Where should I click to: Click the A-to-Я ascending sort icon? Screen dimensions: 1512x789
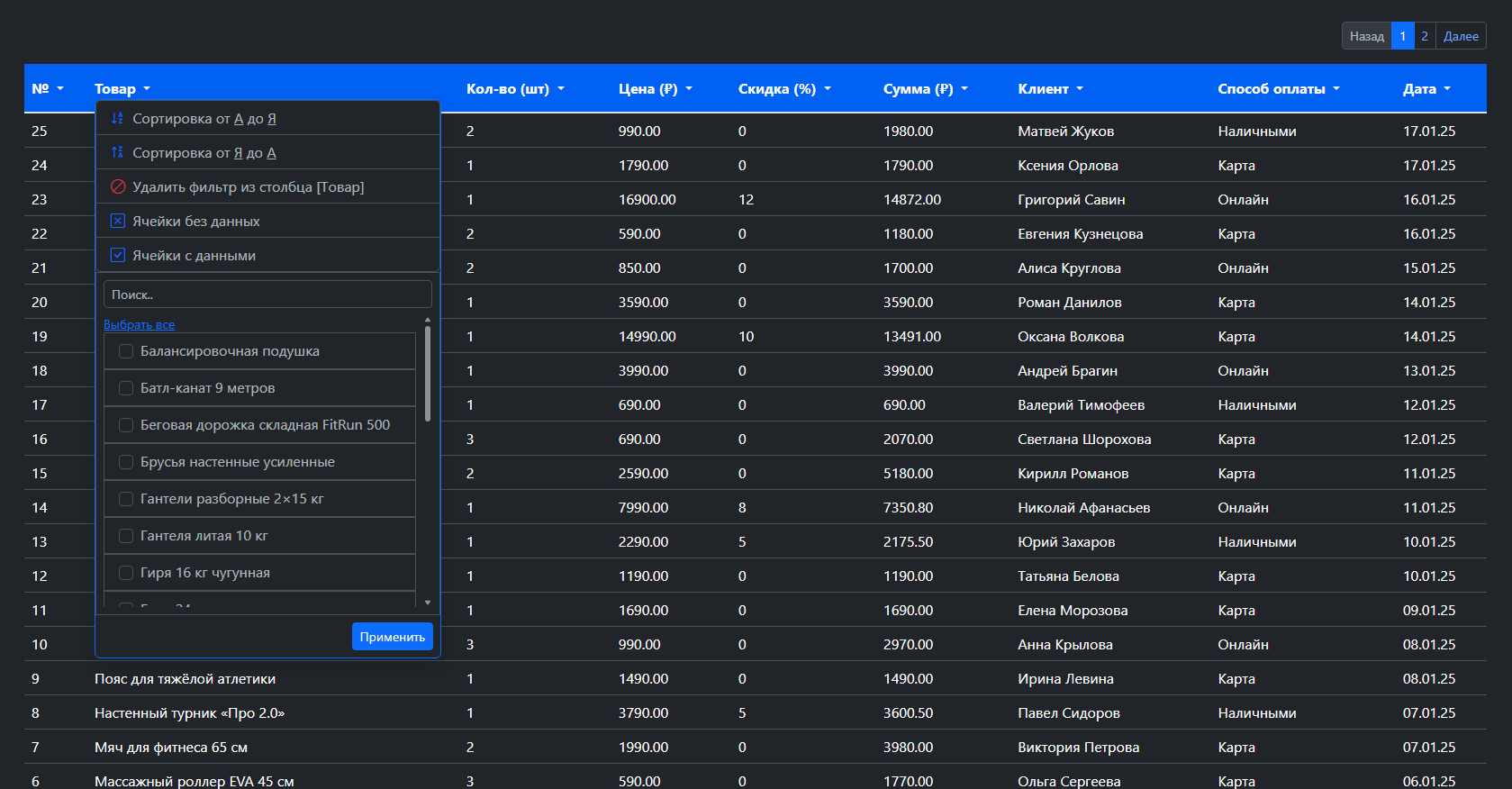tap(117, 118)
